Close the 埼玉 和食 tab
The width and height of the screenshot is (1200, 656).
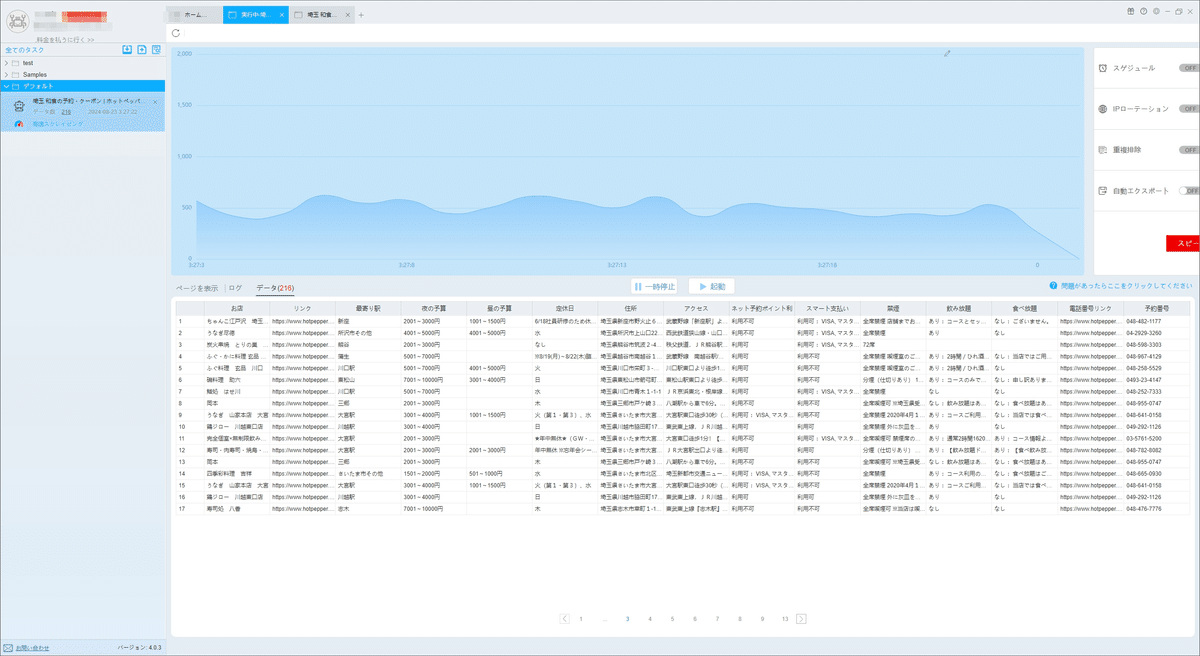pyautogui.click(x=347, y=15)
